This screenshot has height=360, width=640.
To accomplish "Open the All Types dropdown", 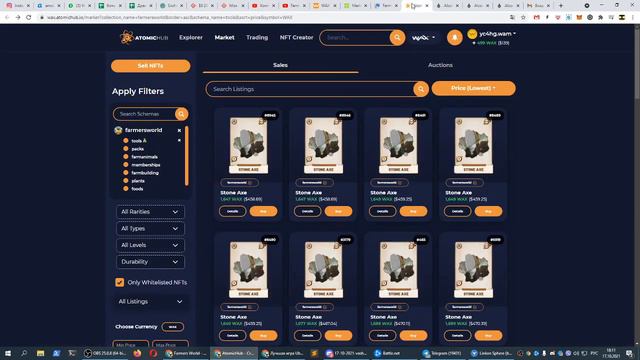I will click(150, 229).
